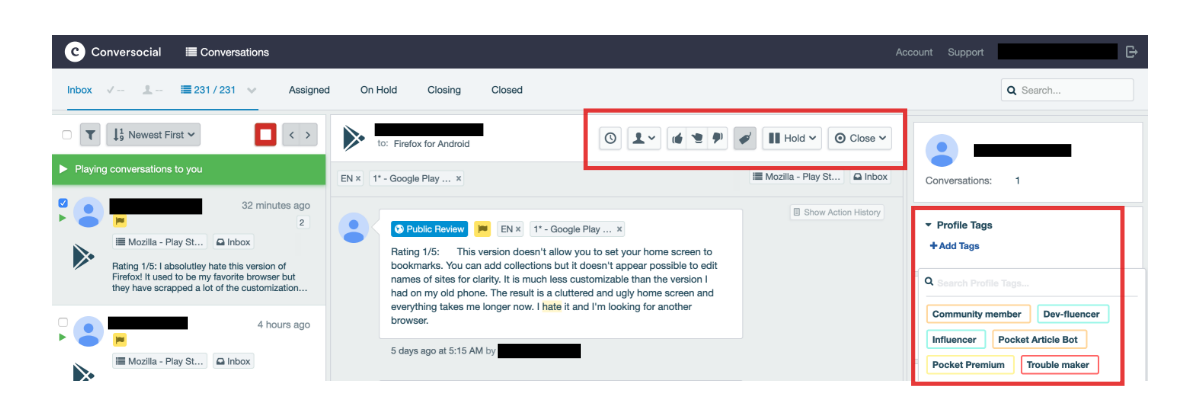Remove the EN tag in message header
1200x416 pixels.
coord(518,229)
